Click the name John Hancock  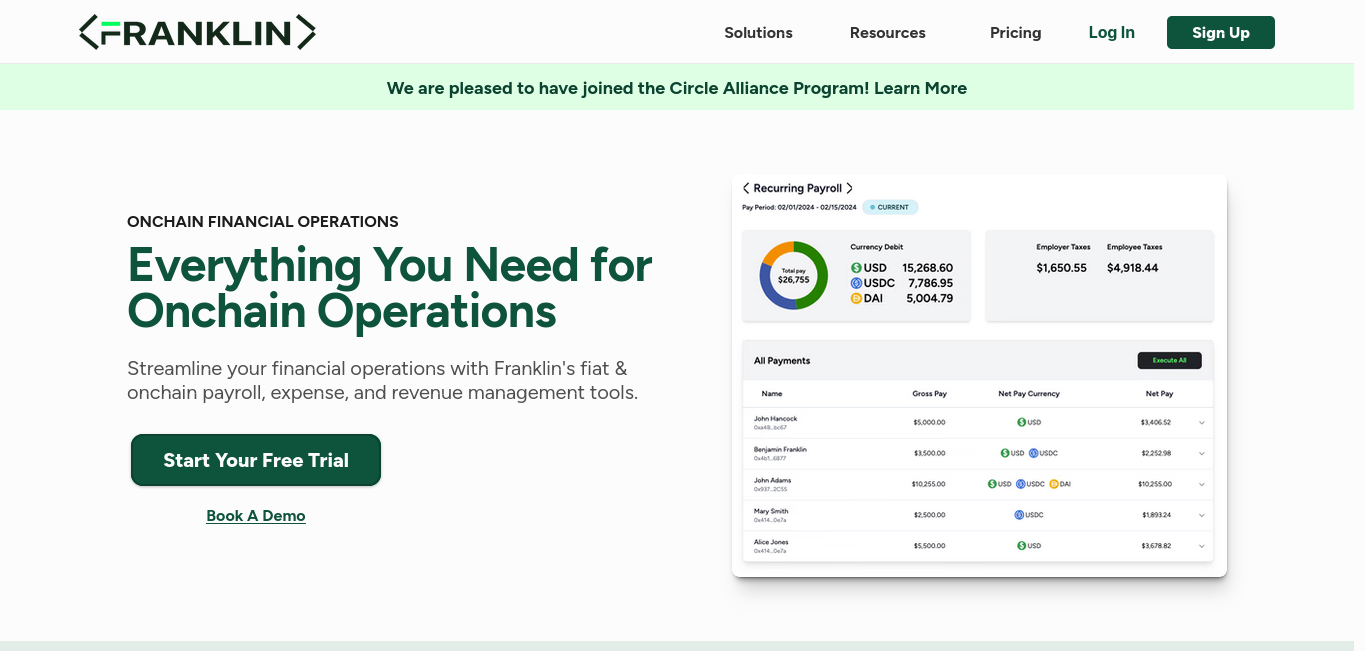click(776, 419)
